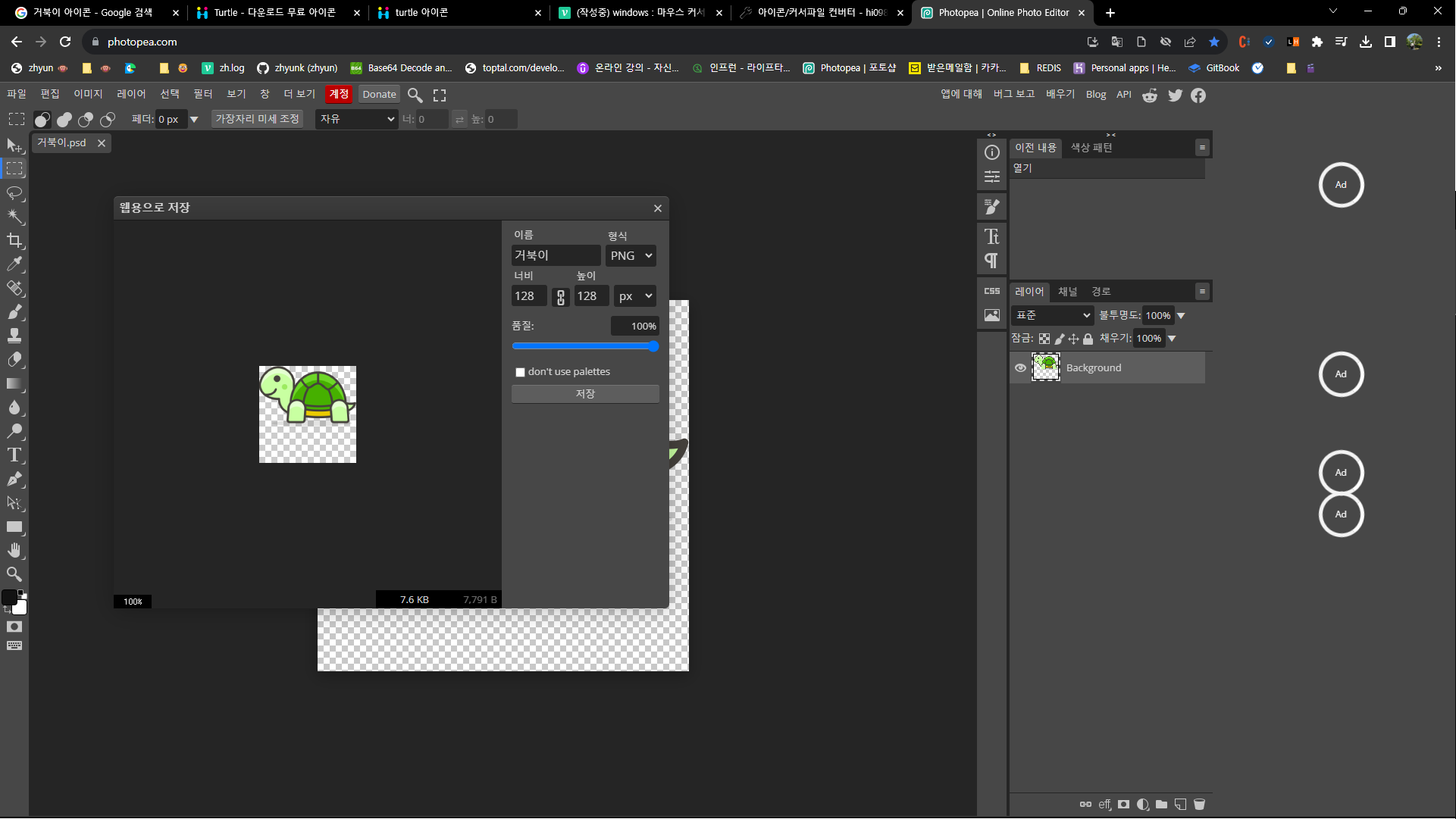
Task: Open the 필터 menu
Action: 203,94
